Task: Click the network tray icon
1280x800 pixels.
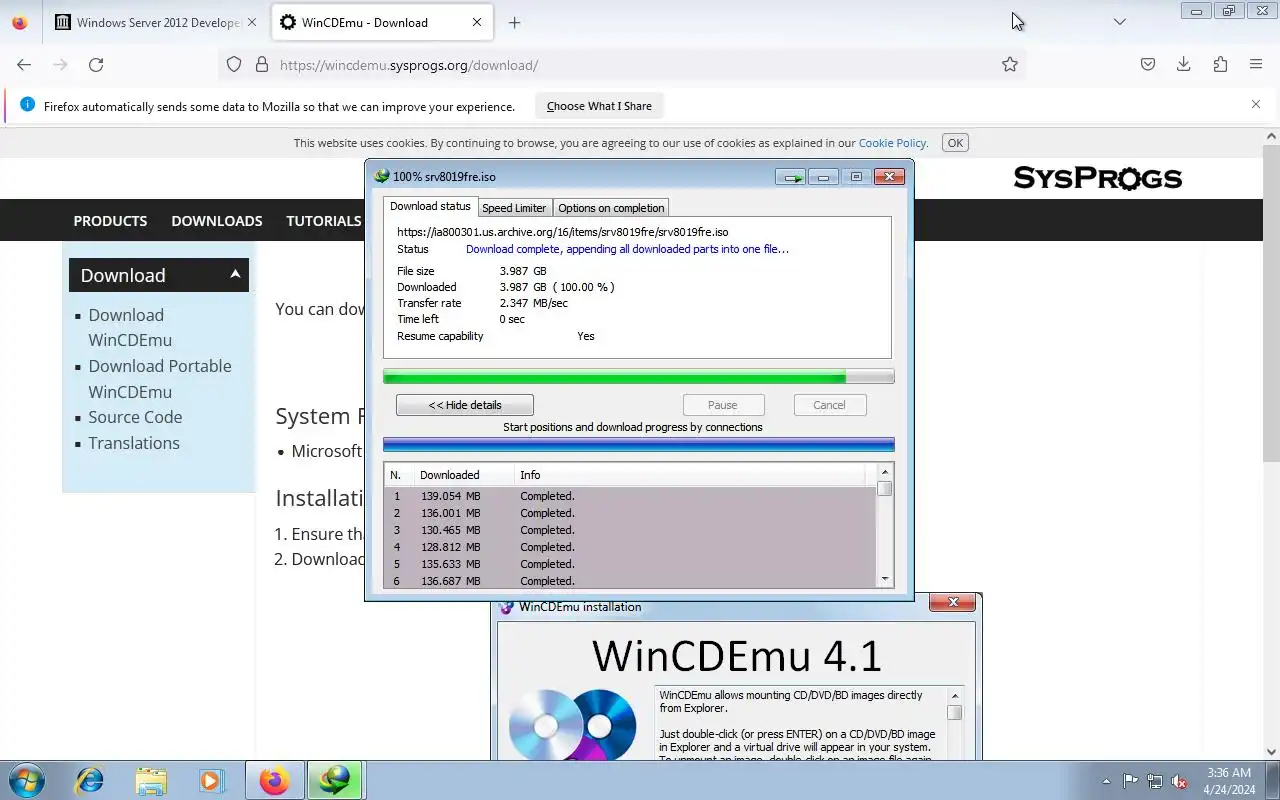Action: [1155, 781]
